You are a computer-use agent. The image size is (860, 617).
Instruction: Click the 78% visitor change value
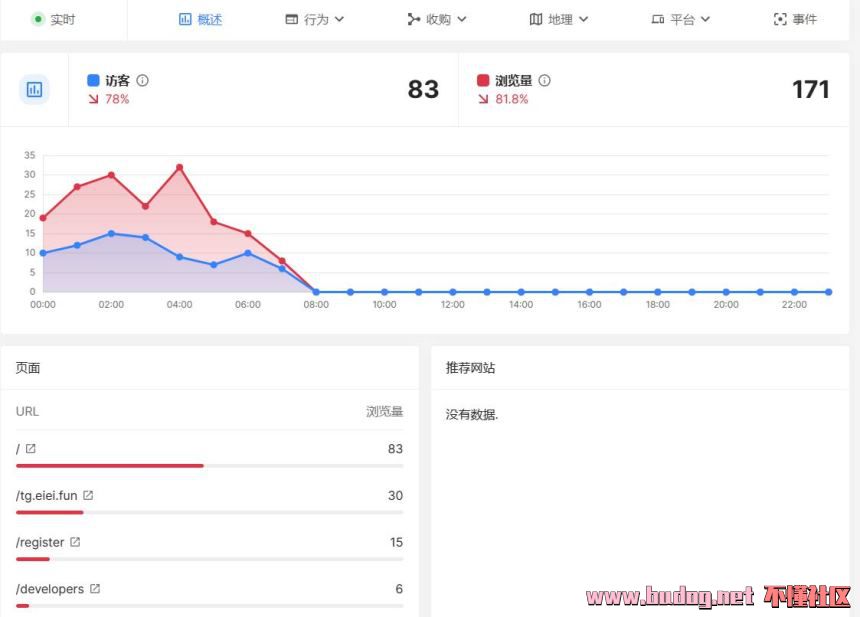point(117,99)
